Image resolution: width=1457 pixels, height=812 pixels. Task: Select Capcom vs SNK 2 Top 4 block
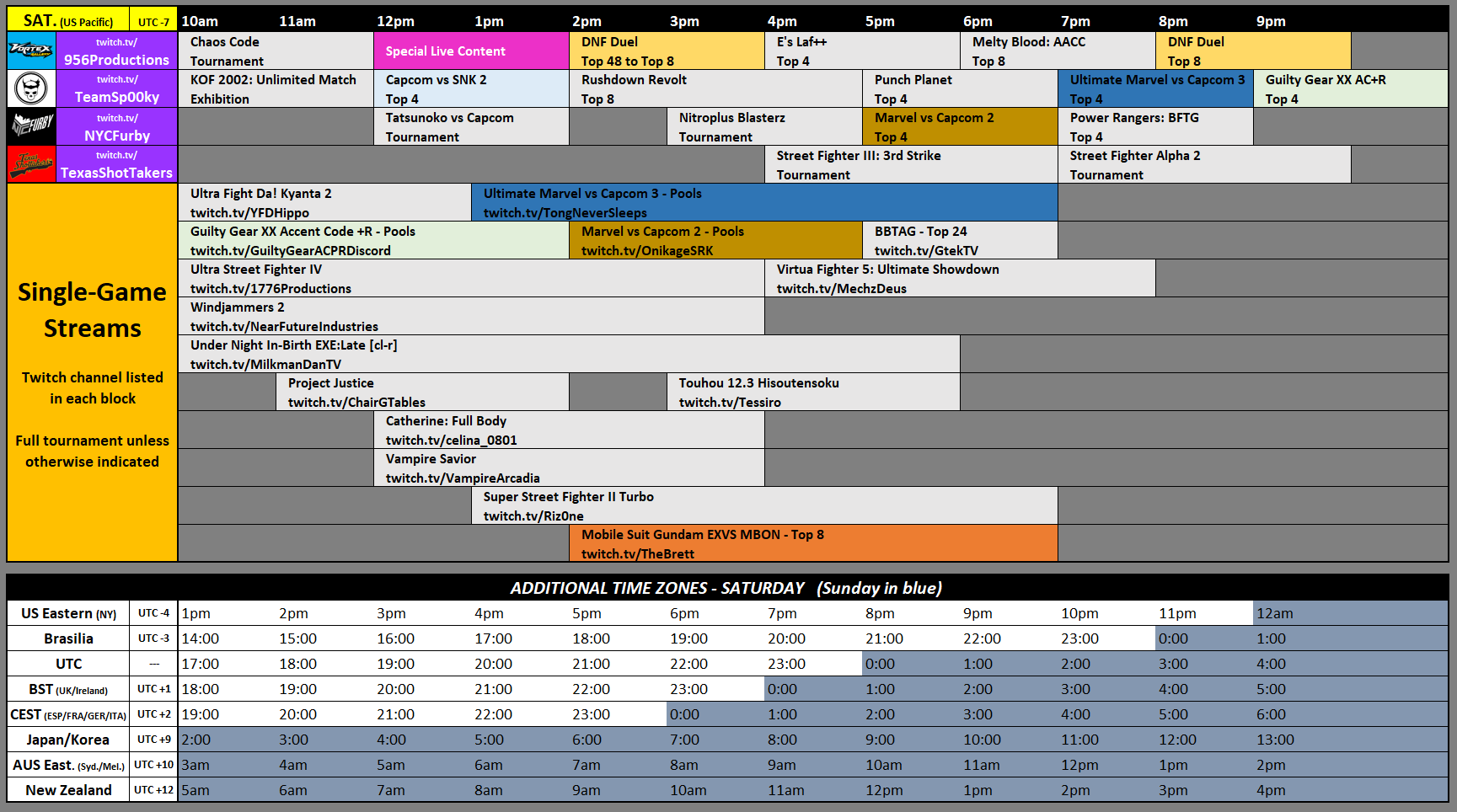pyautogui.click(x=471, y=88)
